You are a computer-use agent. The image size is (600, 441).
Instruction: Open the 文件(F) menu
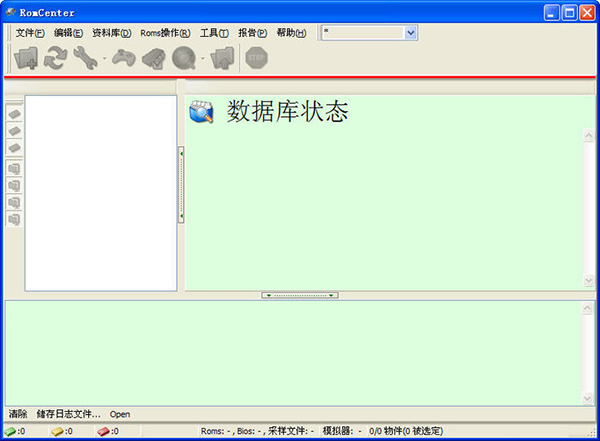point(30,33)
